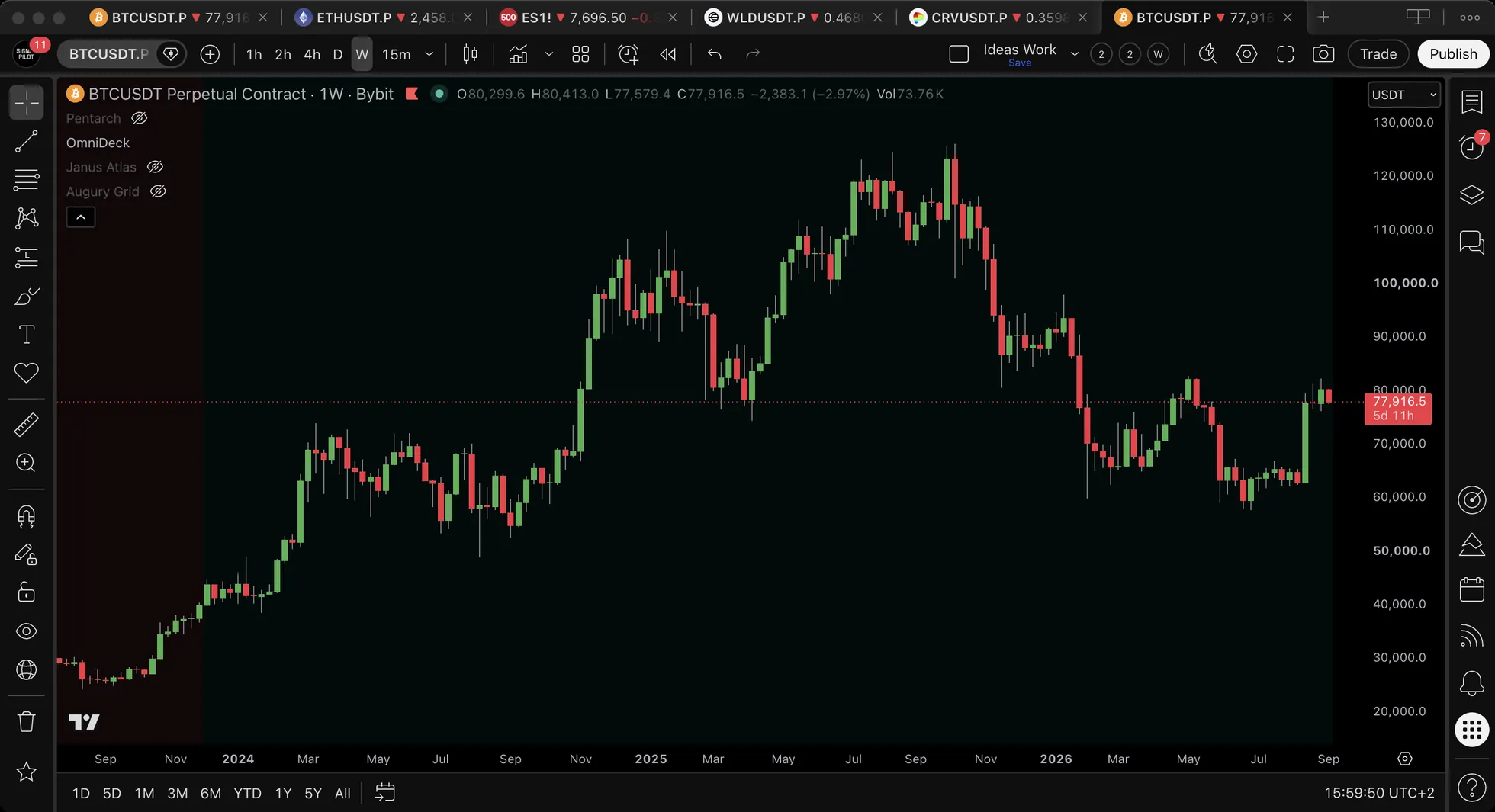This screenshot has width=1495, height=812.
Task: Select the trend line drawing tool
Action: [26, 141]
